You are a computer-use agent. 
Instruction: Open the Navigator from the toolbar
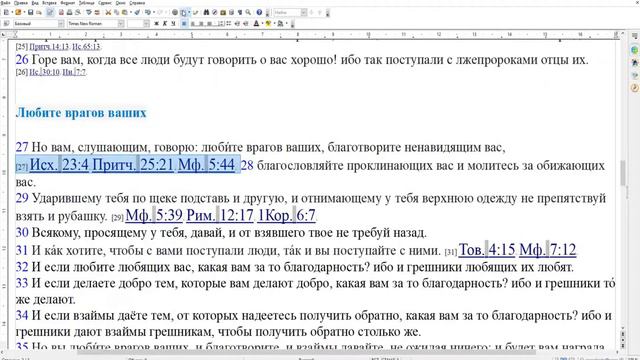215,13
